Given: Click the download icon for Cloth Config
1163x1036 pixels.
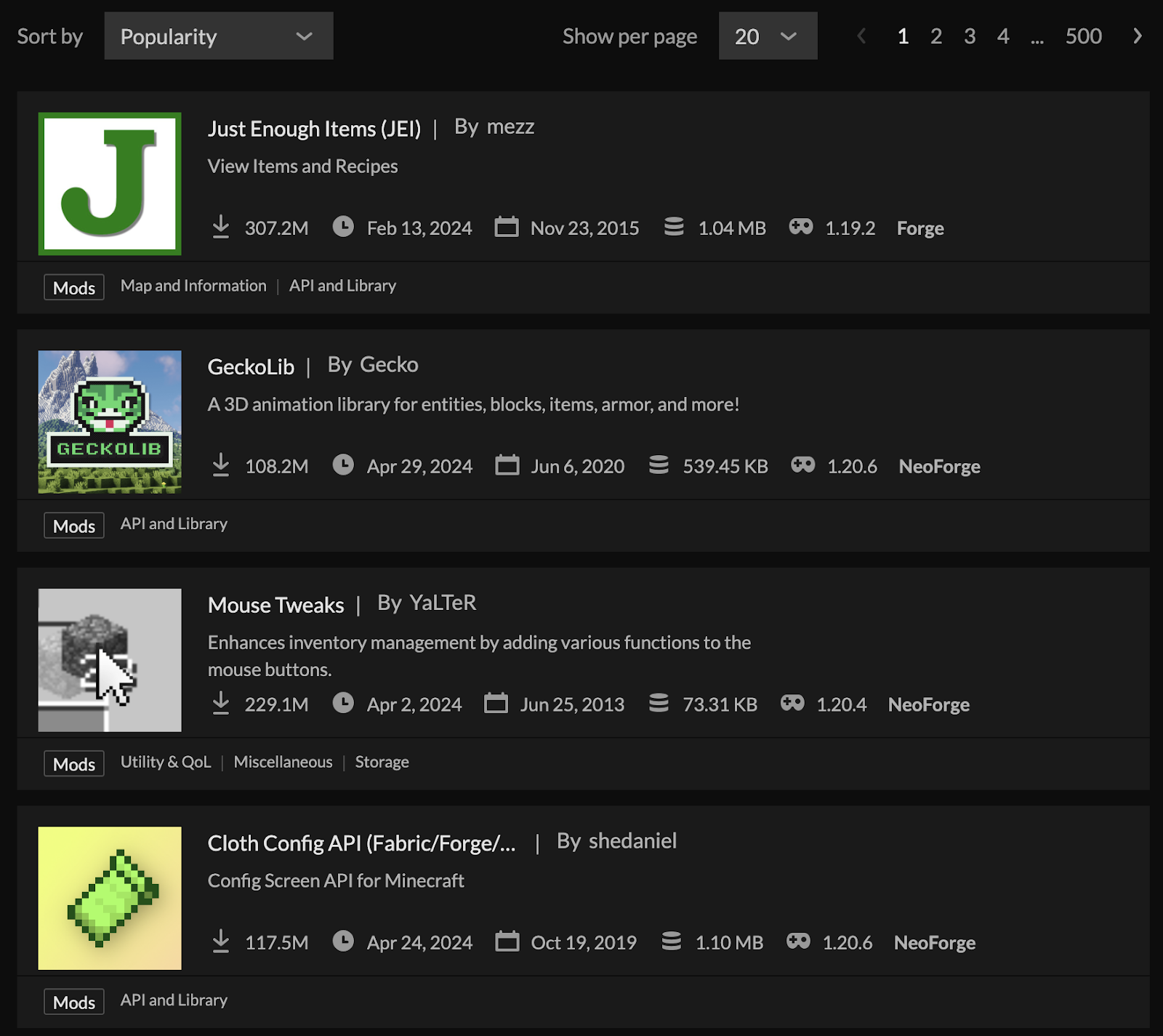Looking at the screenshot, I should point(221,941).
